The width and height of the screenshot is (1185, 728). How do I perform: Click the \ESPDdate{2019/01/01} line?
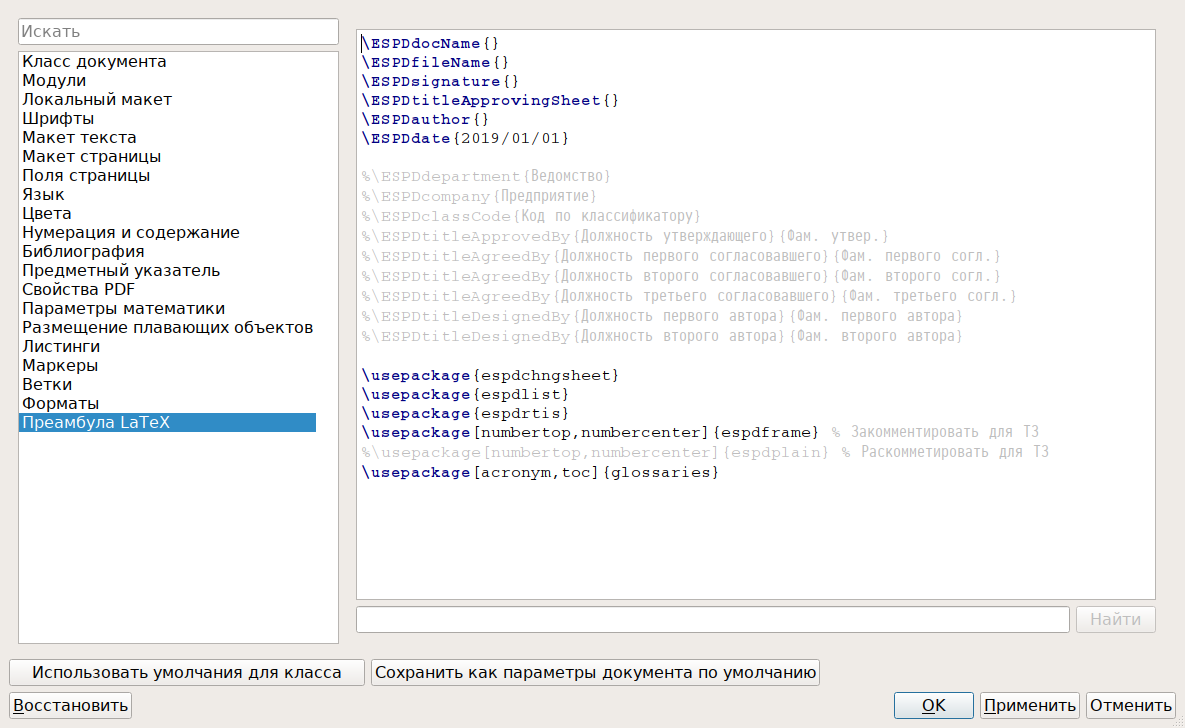coord(465,138)
